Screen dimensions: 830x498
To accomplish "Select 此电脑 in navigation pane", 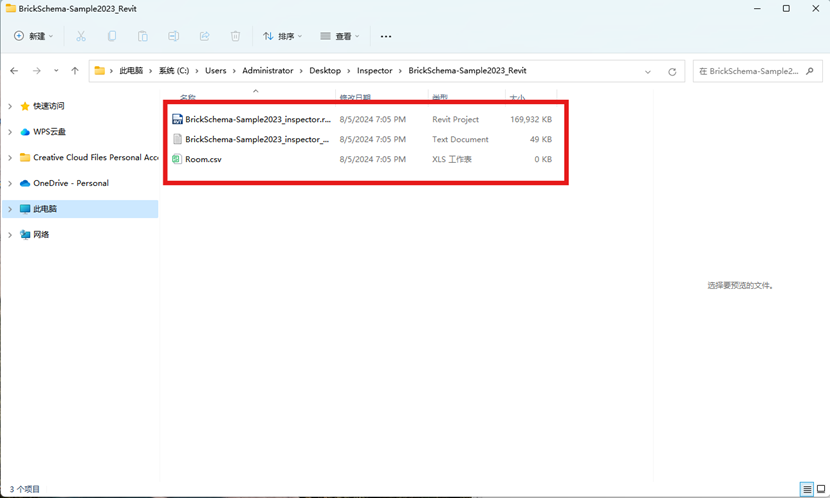I will point(80,209).
